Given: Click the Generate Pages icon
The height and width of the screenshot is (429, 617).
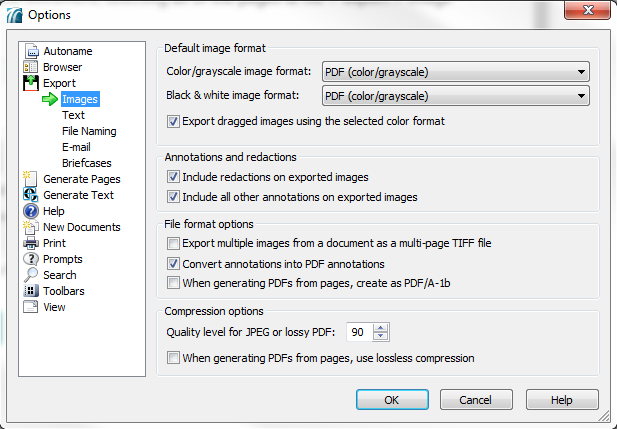Looking at the screenshot, I should tap(31, 179).
